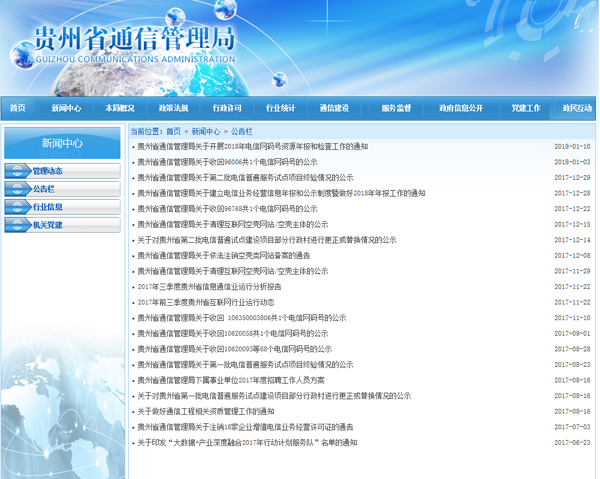Go to 新闻中心 in the top navigation bar
The width and height of the screenshot is (600, 479).
click(67, 108)
